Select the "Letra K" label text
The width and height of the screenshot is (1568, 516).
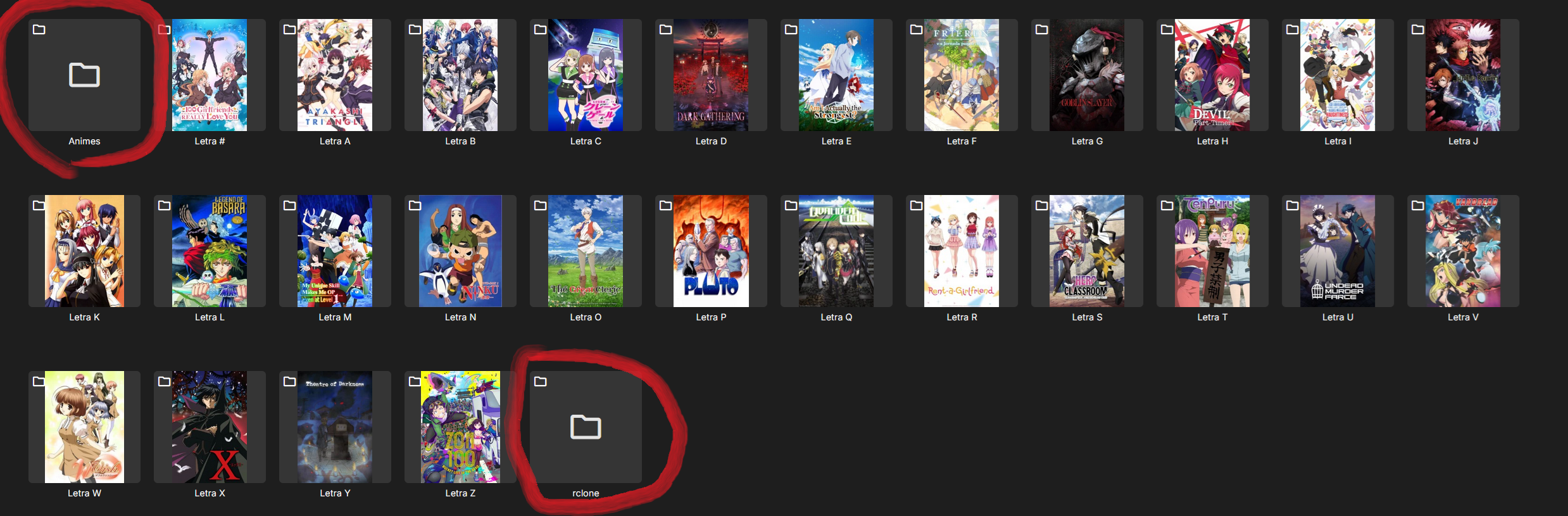[x=84, y=317]
